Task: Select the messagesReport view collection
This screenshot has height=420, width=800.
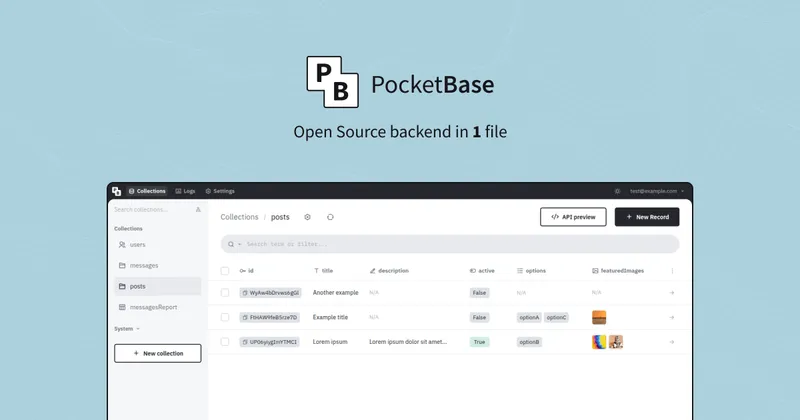Action: (x=158, y=307)
